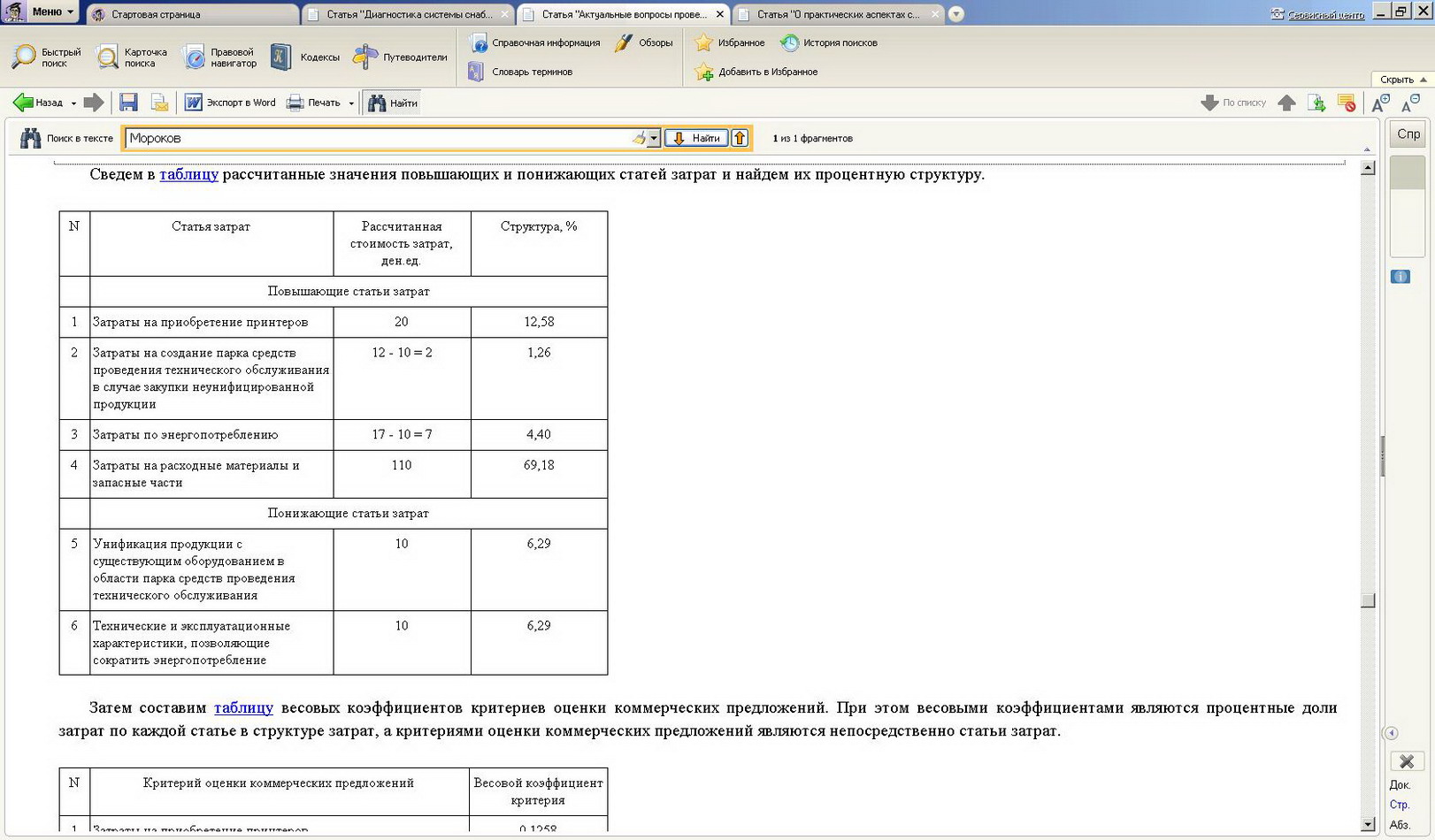Hide the top panel with Скрыть
This screenshot has height=840, width=1435.
(x=1402, y=80)
